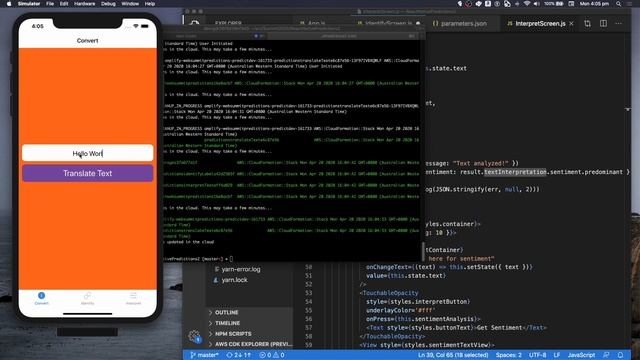
Task: Click the Convert title in simulator header
Action: (x=87, y=40)
